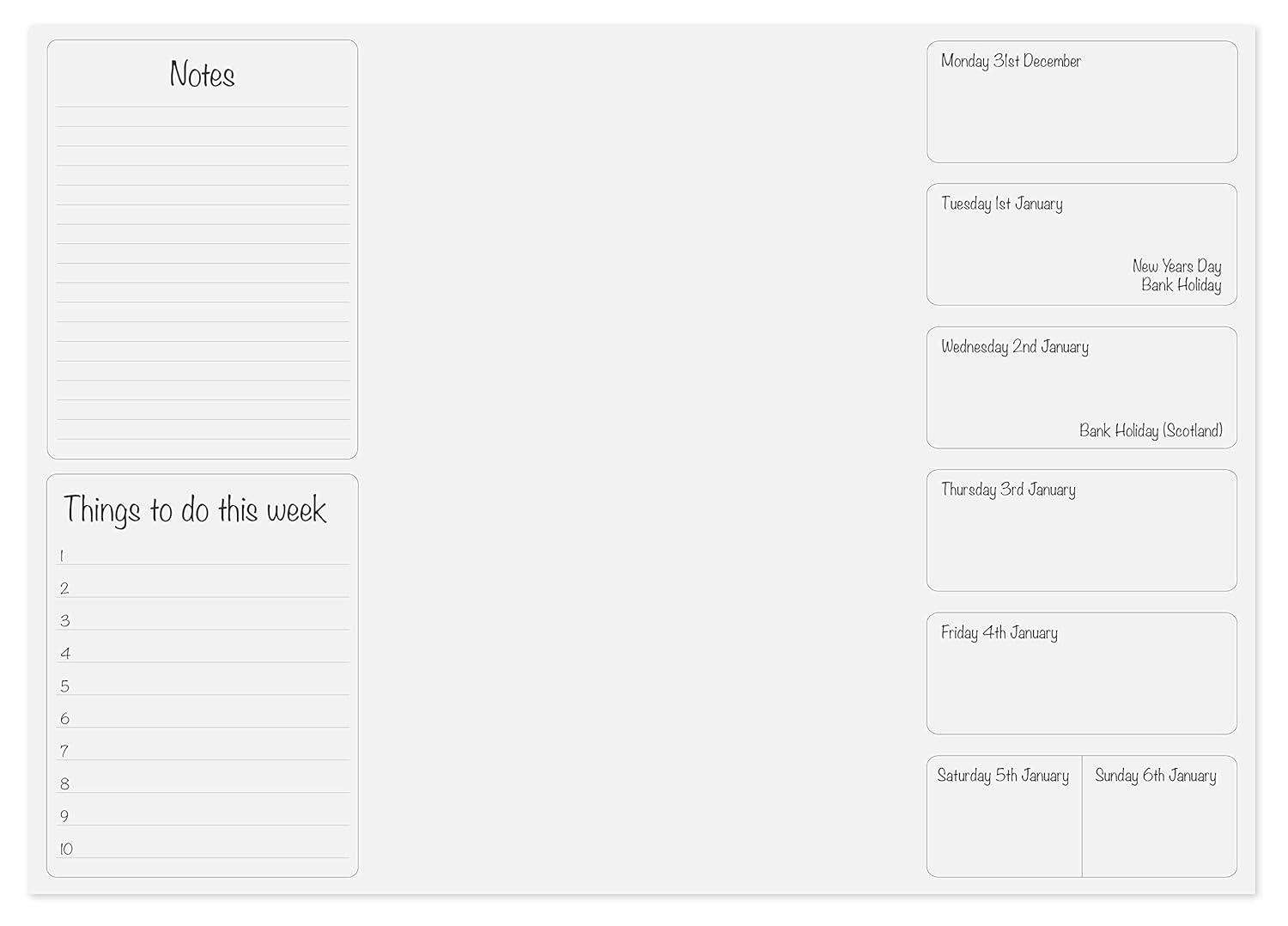Select the Sunday 6th January box
The height and width of the screenshot is (926, 1288).
(x=1159, y=818)
